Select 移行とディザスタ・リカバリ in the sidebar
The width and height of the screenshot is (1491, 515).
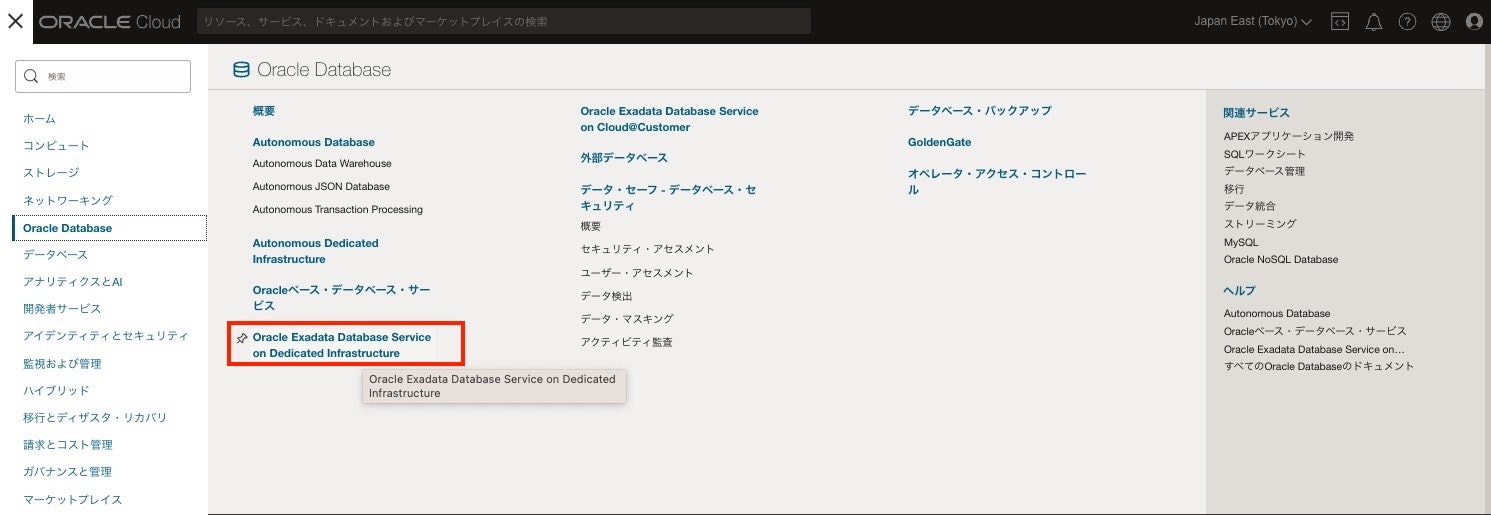(95, 417)
